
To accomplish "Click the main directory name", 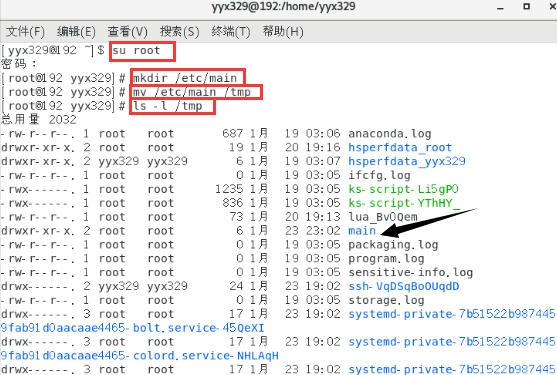I will pos(362,231).
